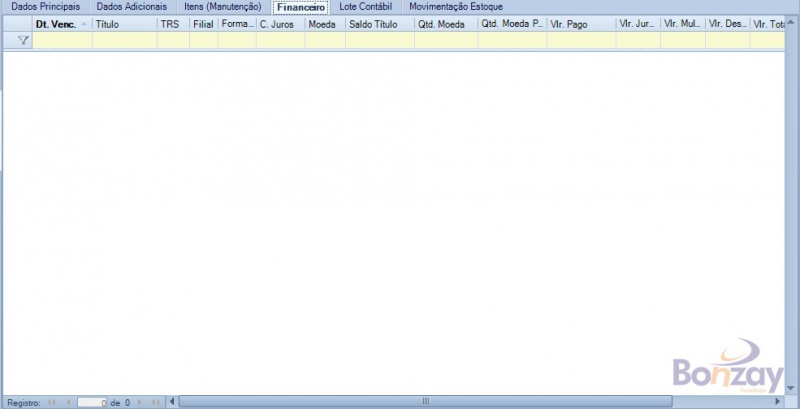Click the horizontal scrollbar right arrow
The height and width of the screenshot is (409, 800).
click(778, 402)
